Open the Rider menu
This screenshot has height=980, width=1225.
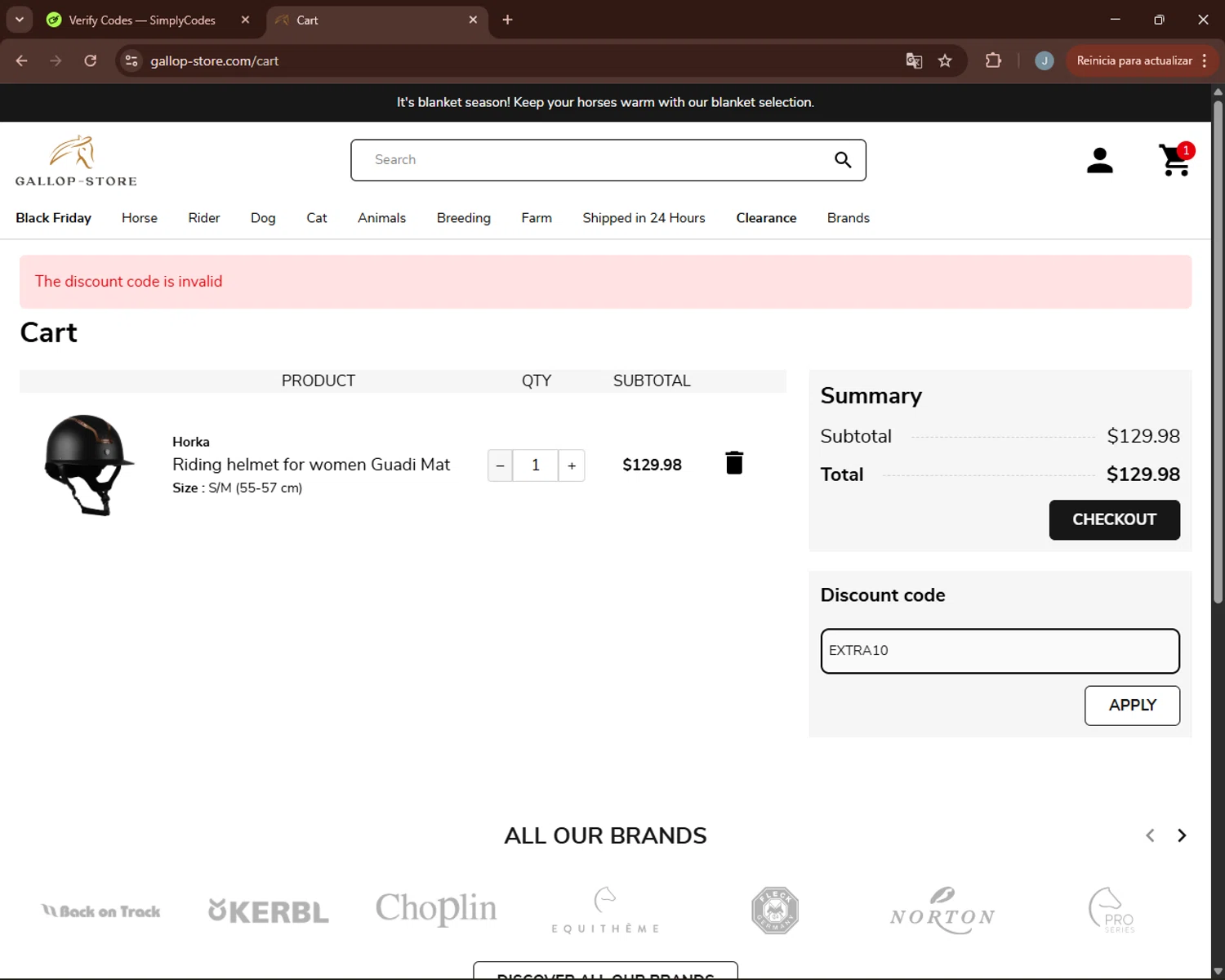point(204,218)
